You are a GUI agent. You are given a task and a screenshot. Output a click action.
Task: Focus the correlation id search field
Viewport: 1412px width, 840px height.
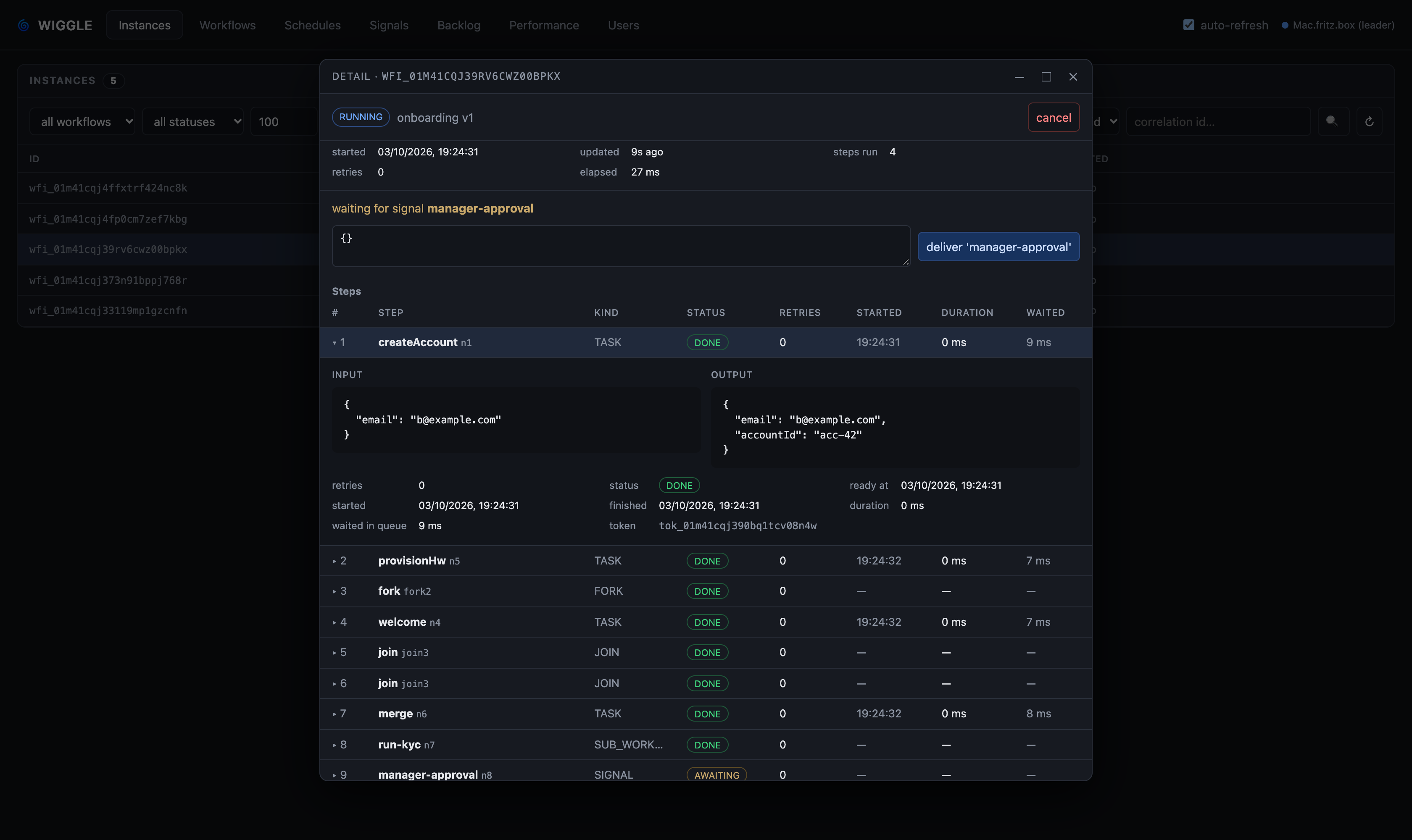pyautogui.click(x=1218, y=122)
